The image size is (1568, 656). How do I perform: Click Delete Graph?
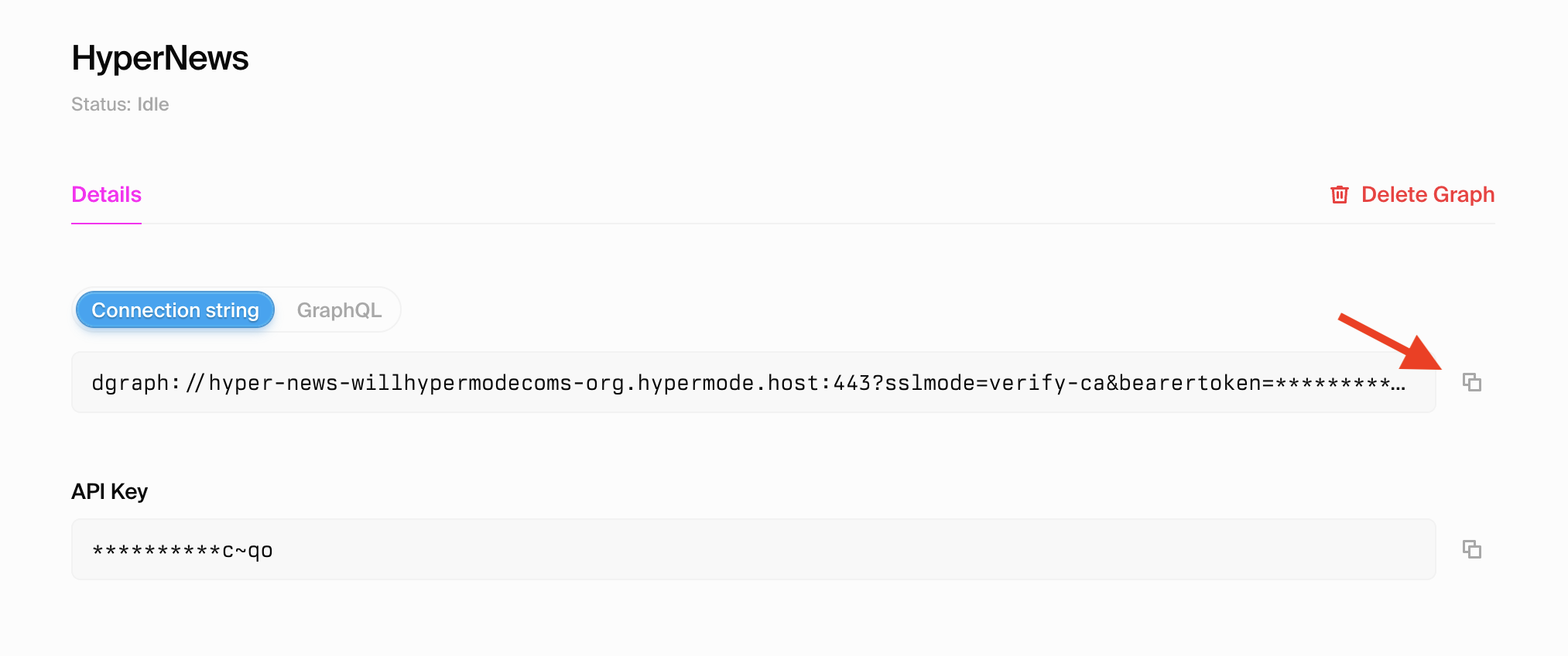point(1428,195)
